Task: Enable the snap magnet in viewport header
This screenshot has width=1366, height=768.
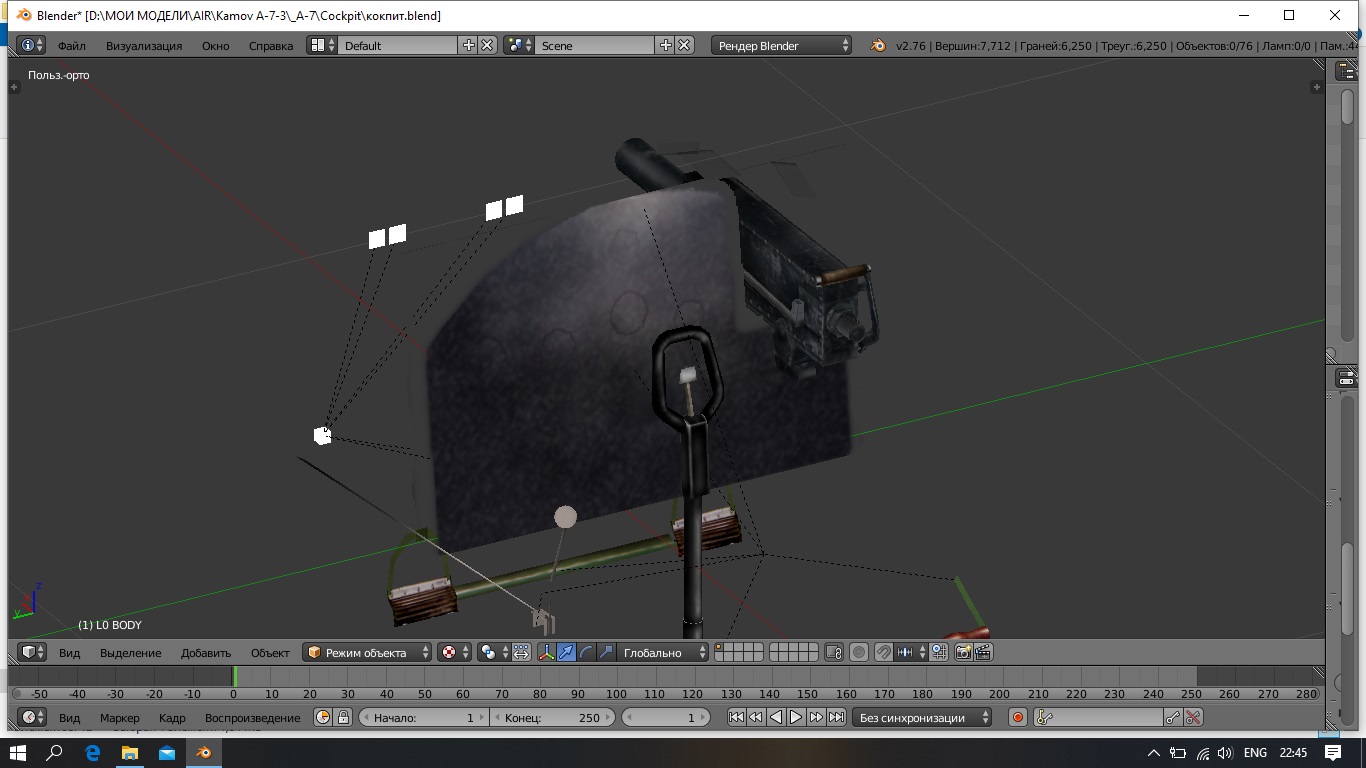Action: pos(883,652)
